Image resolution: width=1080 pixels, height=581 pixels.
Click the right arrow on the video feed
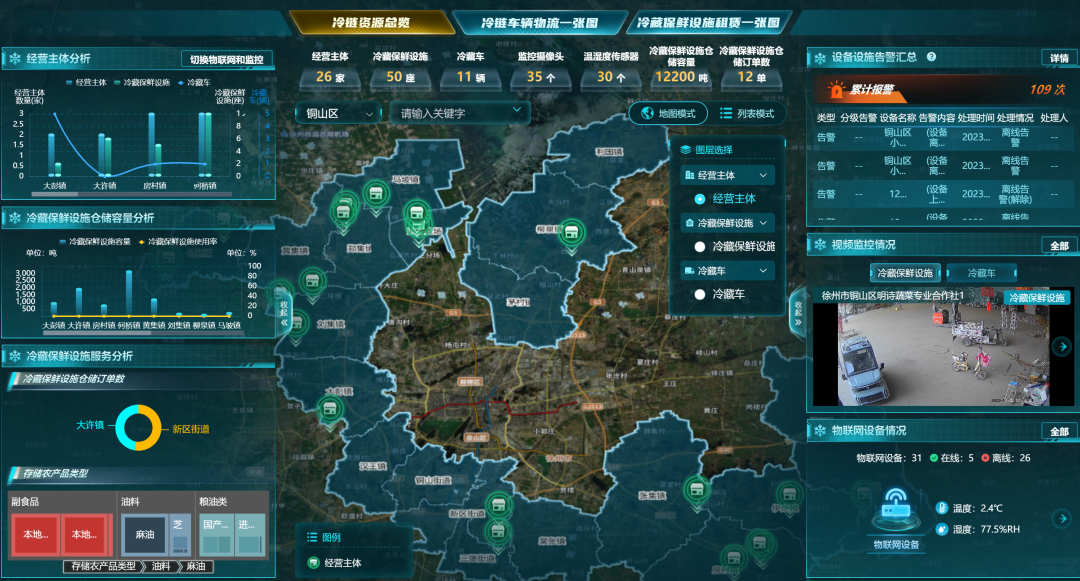1062,347
